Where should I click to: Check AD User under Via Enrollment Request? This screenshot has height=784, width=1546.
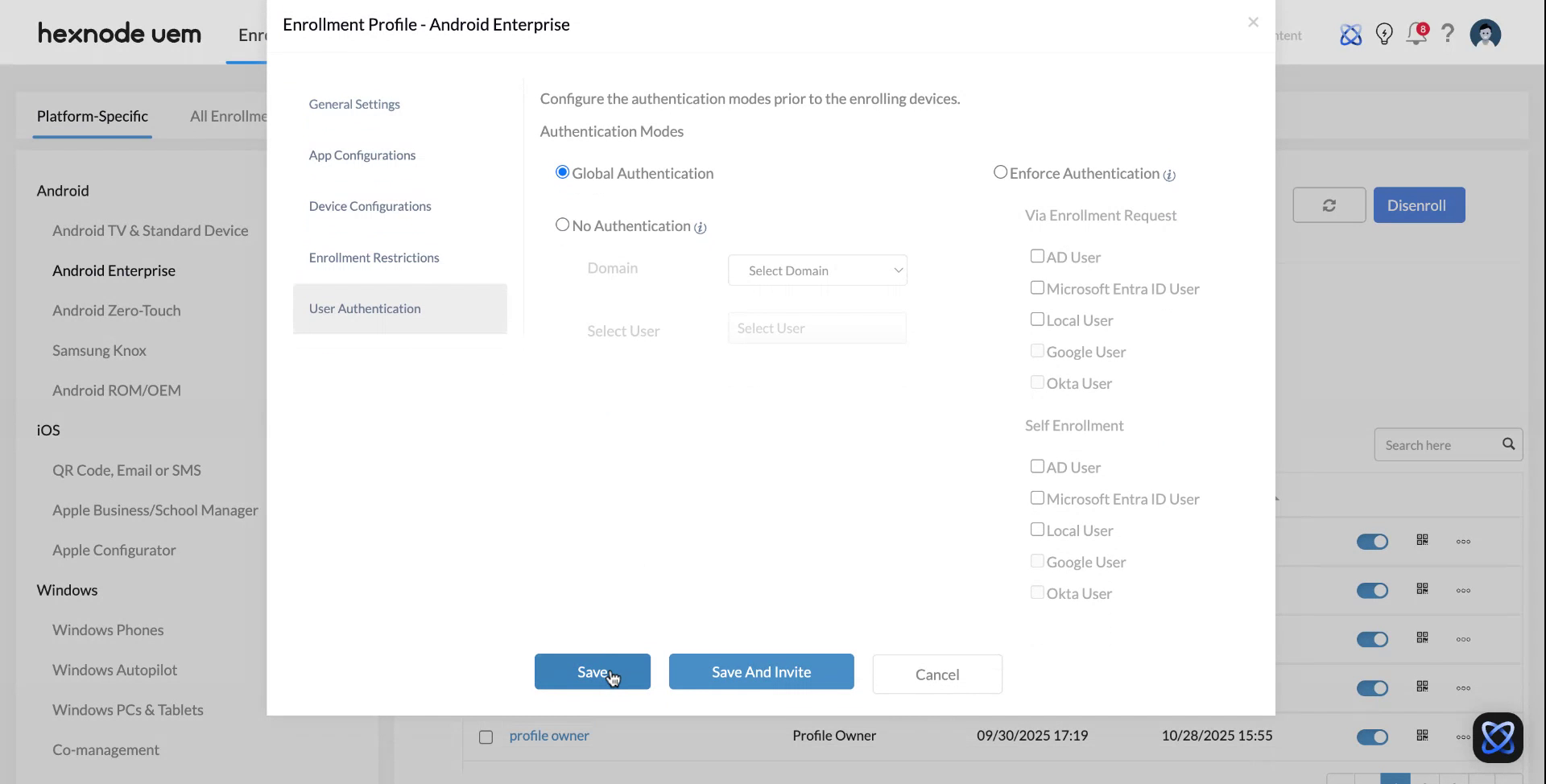click(x=1037, y=256)
